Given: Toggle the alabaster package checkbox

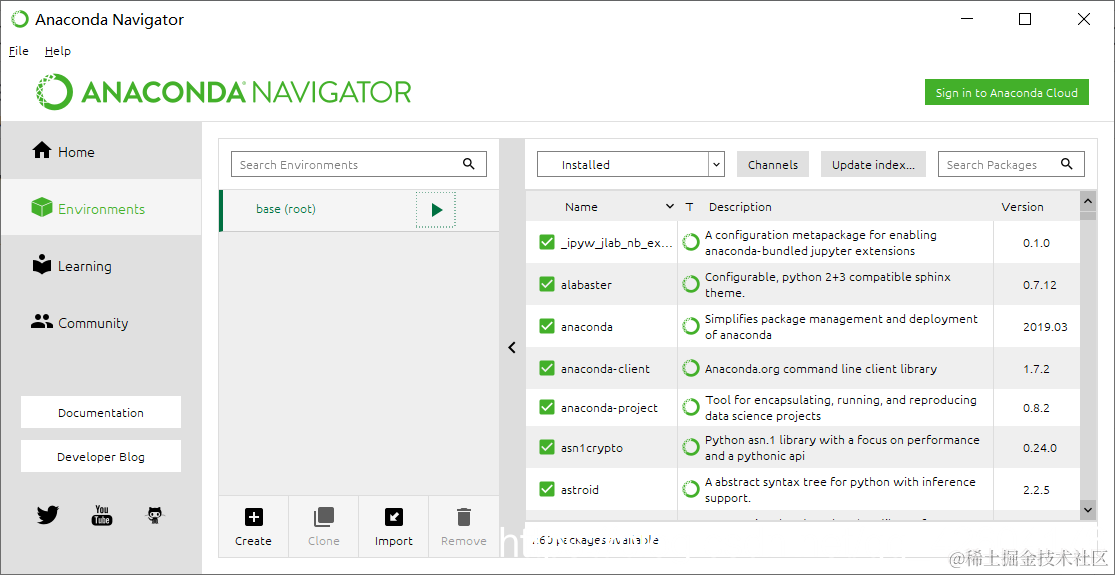Looking at the screenshot, I should point(546,284).
